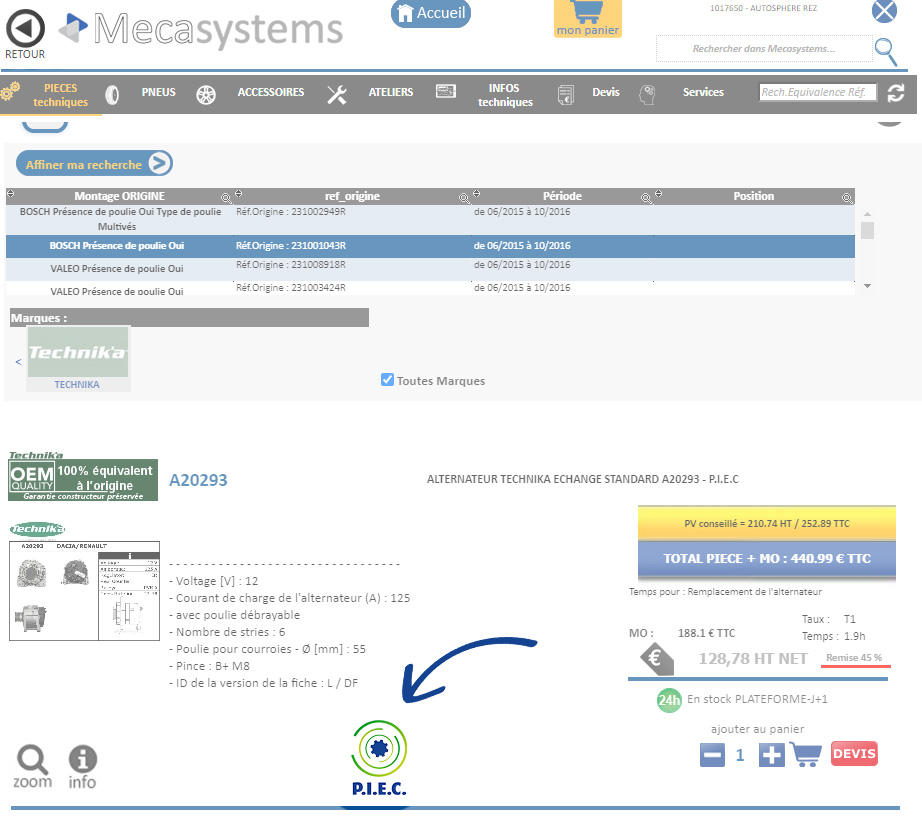Open the A20293 alternator product thumbnail

pos(84,591)
